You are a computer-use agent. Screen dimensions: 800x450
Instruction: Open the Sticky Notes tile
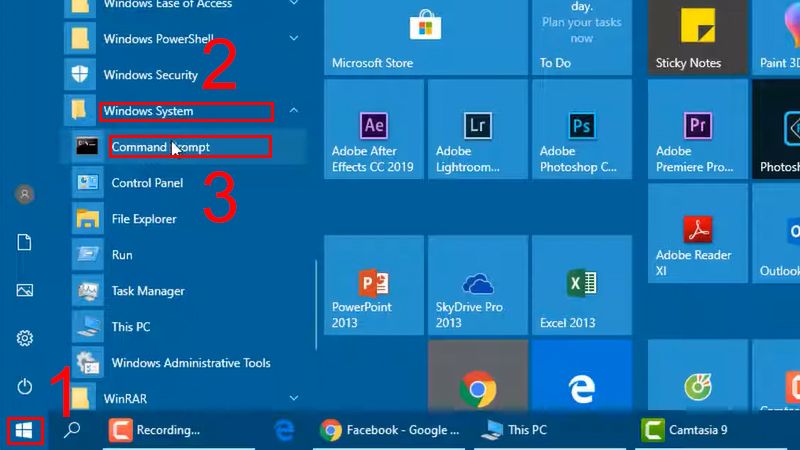[698, 37]
